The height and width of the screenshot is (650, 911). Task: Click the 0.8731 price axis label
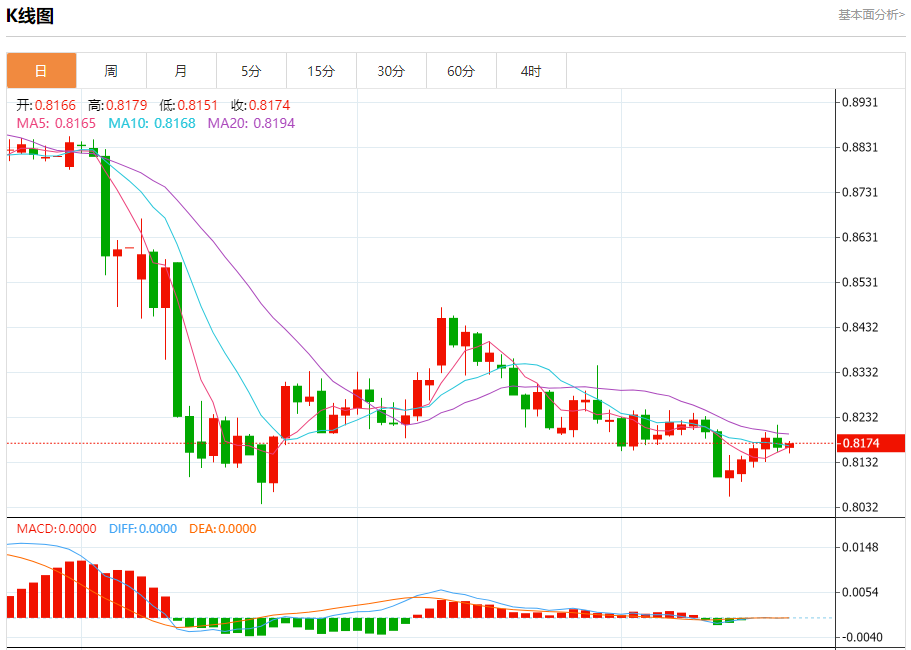click(860, 192)
